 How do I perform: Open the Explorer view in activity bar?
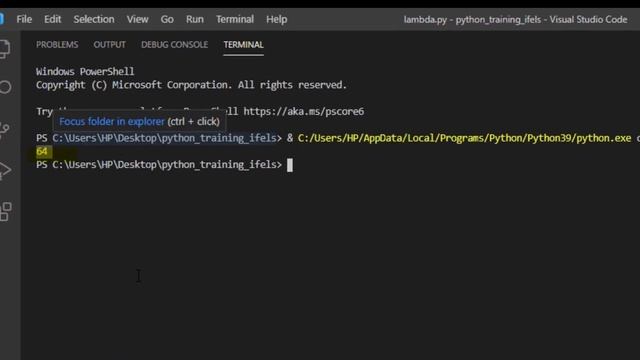5,49
